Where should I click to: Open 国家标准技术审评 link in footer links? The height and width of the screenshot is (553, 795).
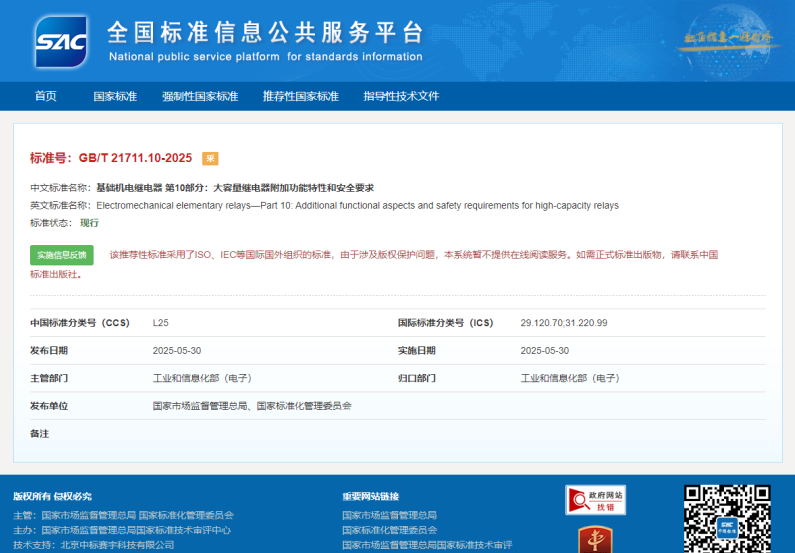pos(426,545)
